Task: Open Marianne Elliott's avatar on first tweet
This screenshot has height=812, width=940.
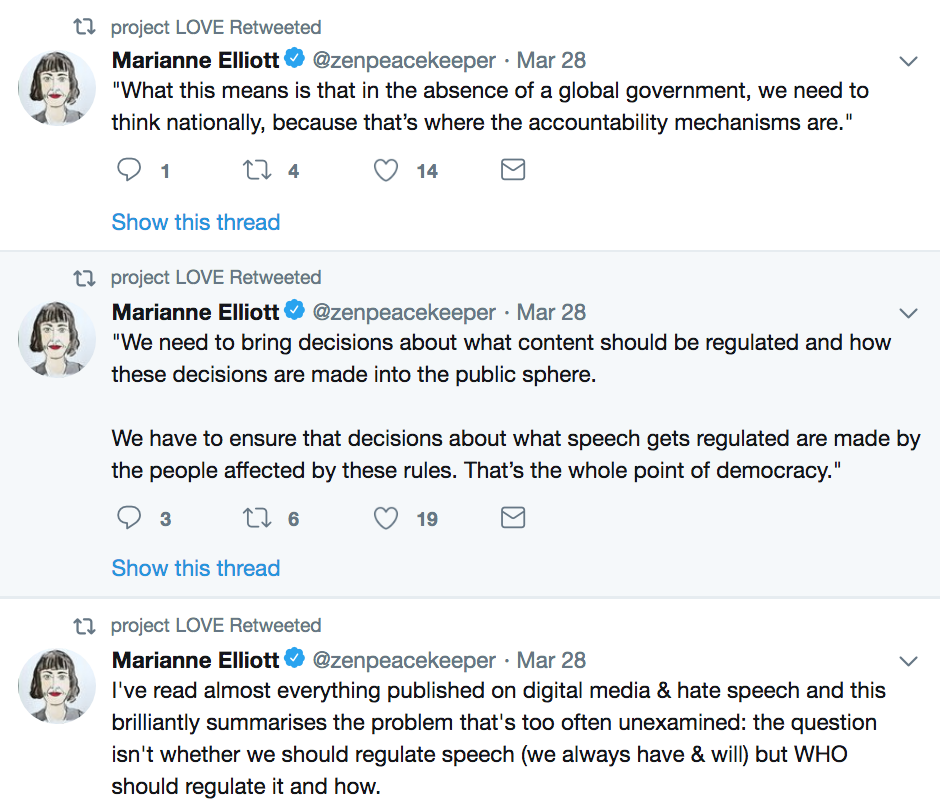Action: coord(57,88)
